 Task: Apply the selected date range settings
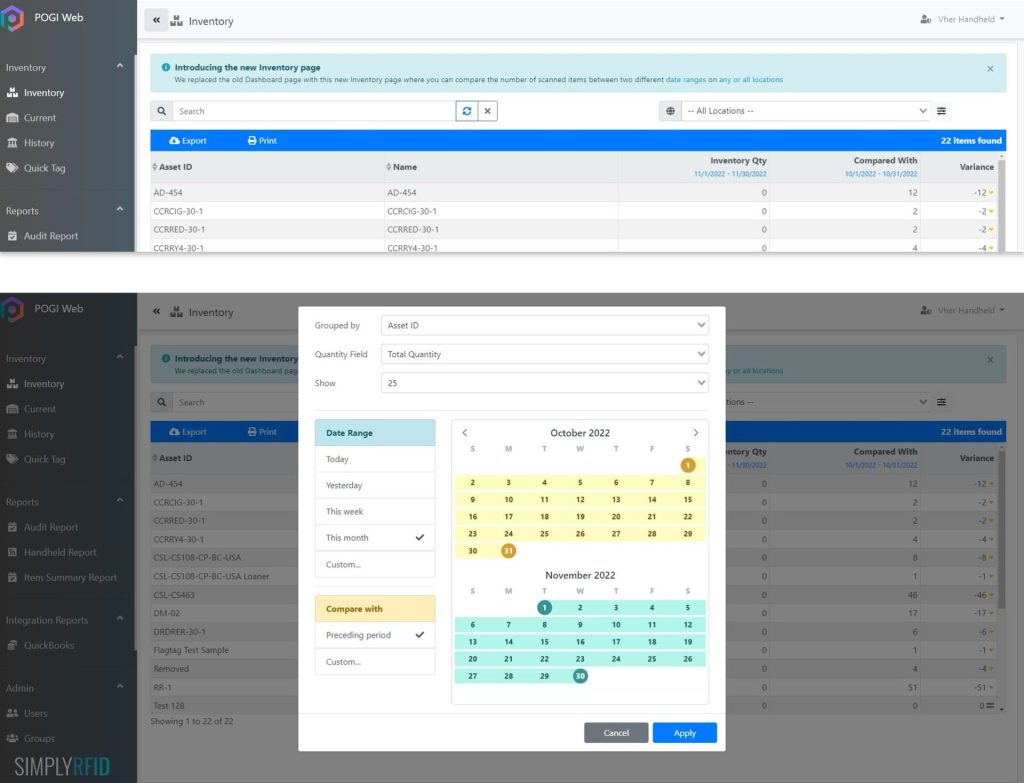tap(684, 732)
